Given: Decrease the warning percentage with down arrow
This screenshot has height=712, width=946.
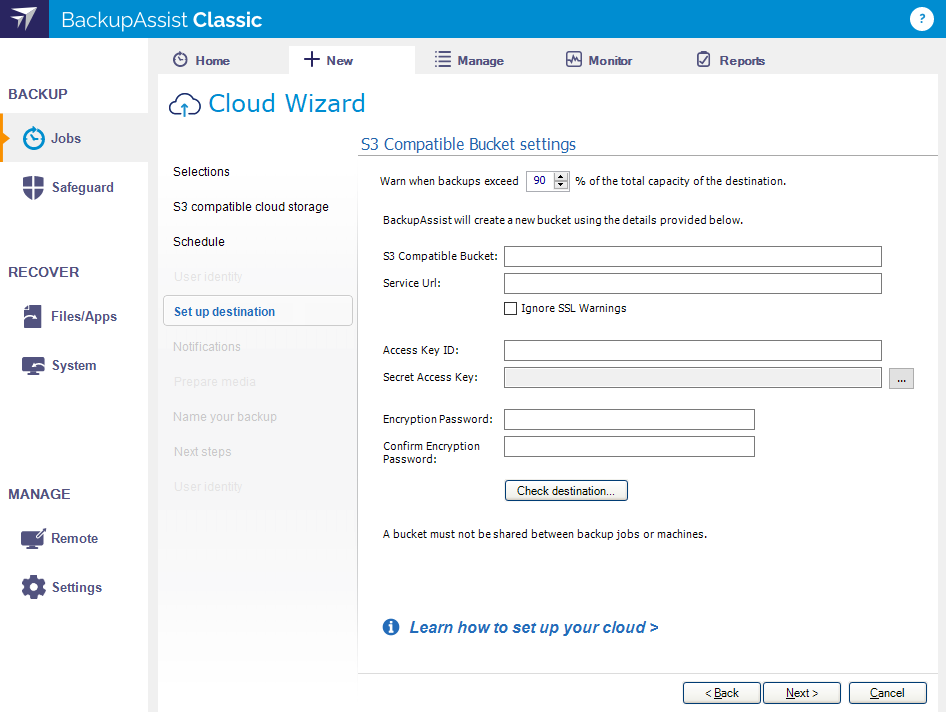Looking at the screenshot, I should coord(561,185).
